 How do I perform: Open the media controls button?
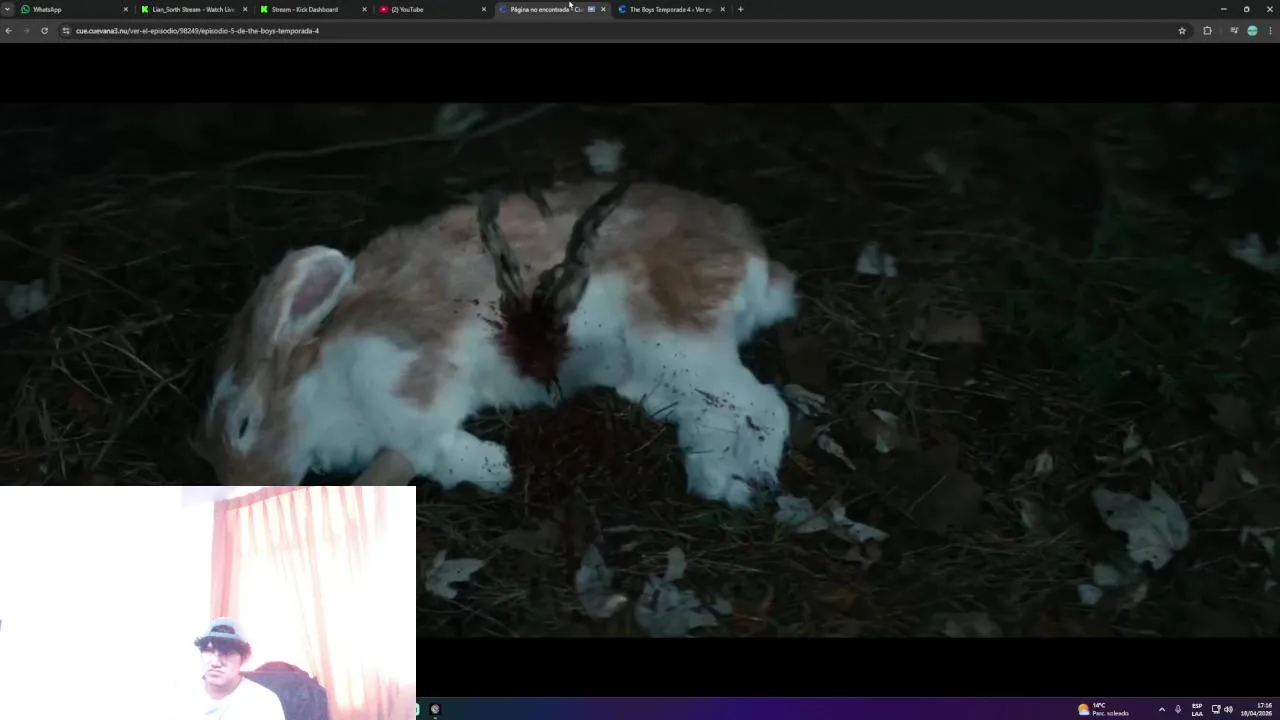tap(1234, 31)
